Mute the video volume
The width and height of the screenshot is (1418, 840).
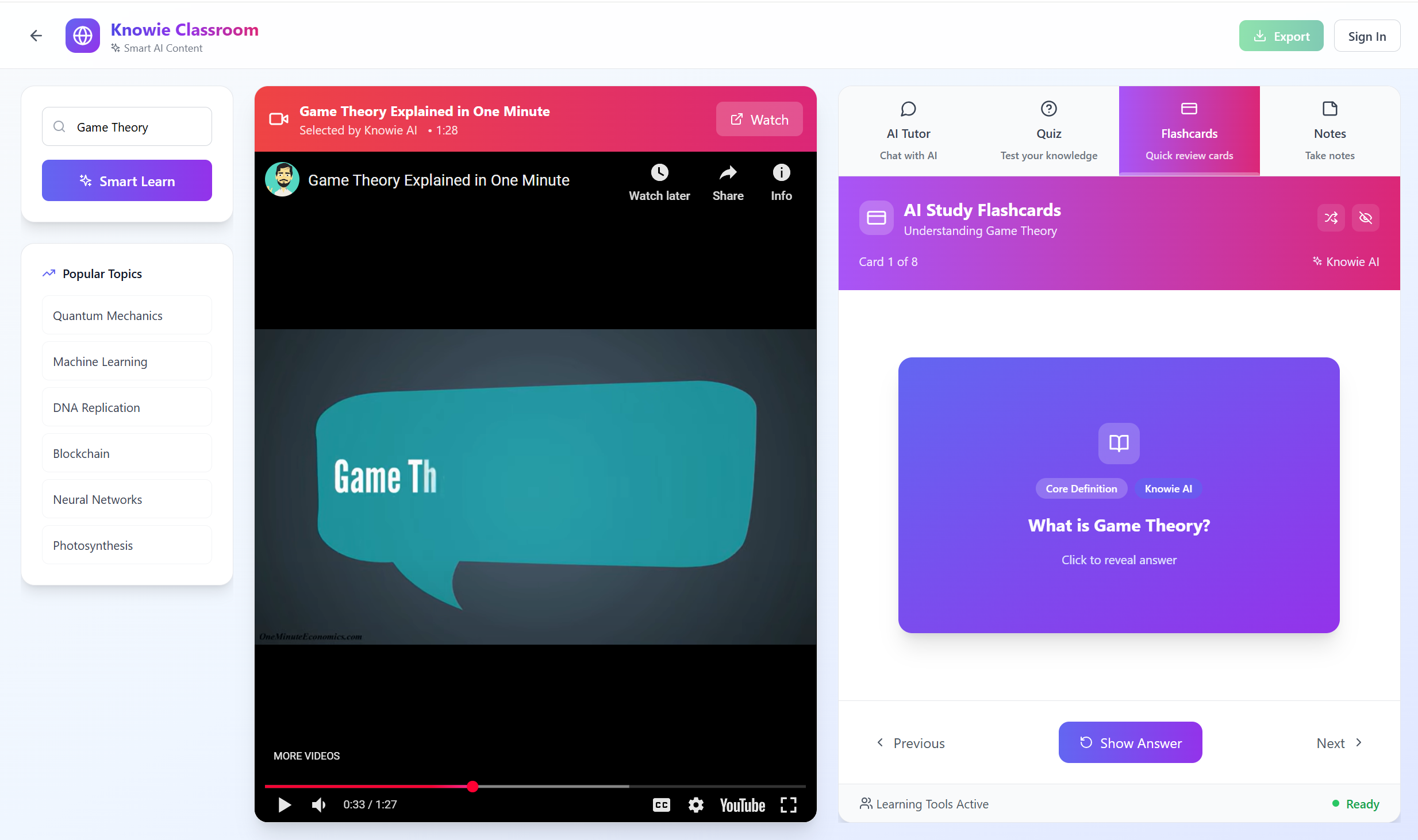[318, 805]
